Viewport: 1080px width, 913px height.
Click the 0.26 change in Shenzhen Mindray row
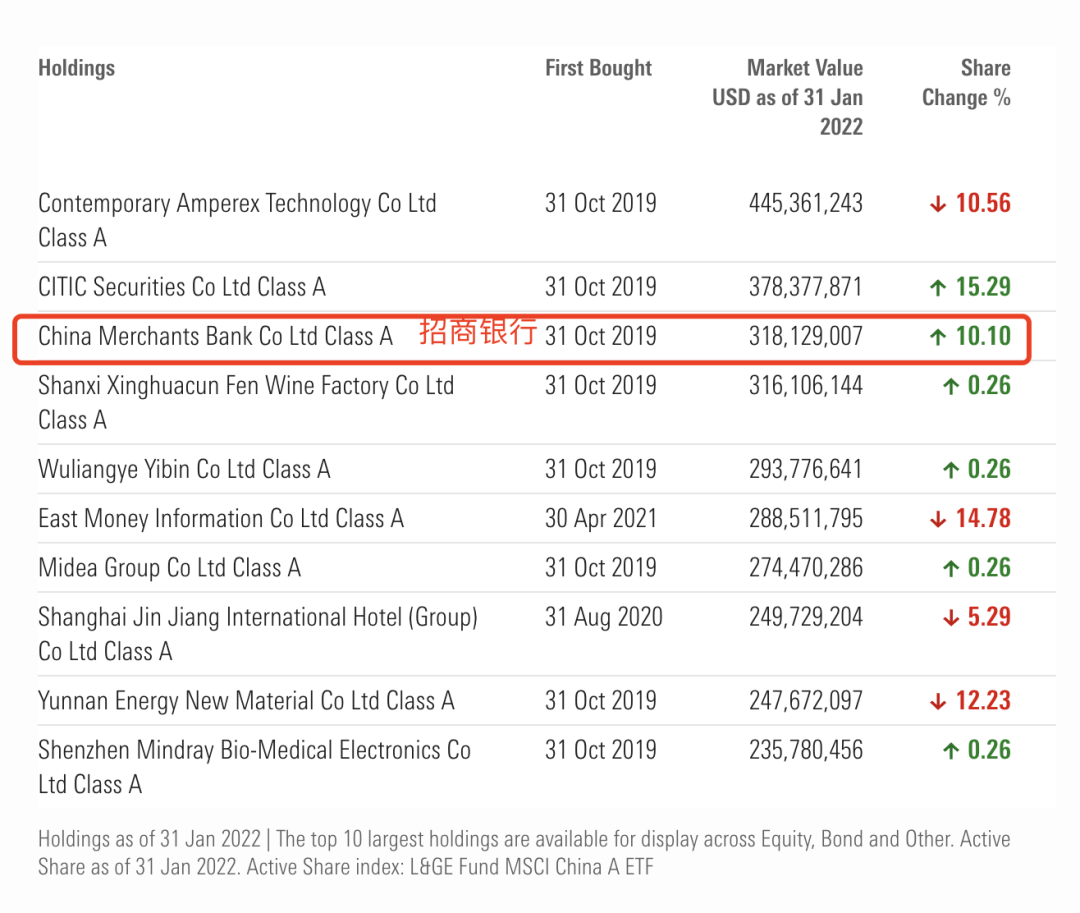[989, 750]
